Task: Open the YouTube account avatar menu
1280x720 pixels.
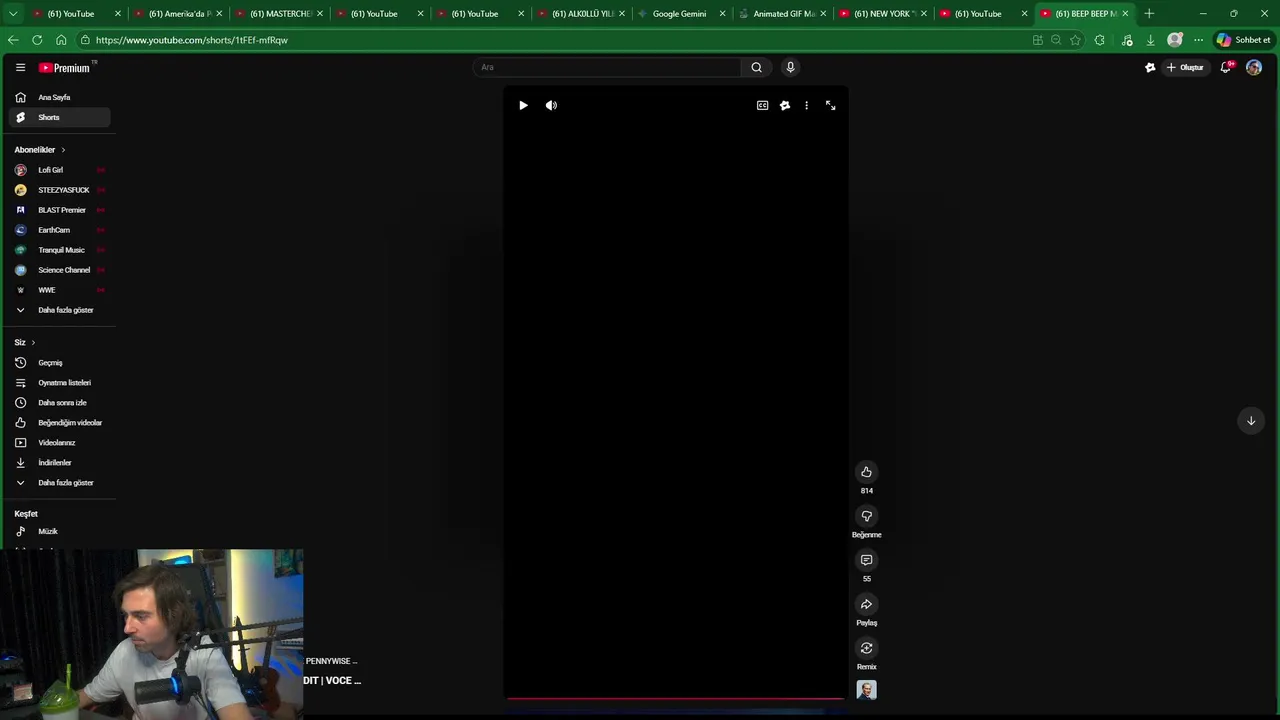Action: pyautogui.click(x=1254, y=67)
